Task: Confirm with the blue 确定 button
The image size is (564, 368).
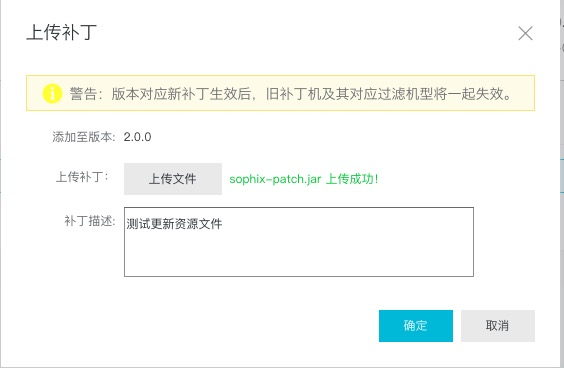Action: [x=416, y=326]
